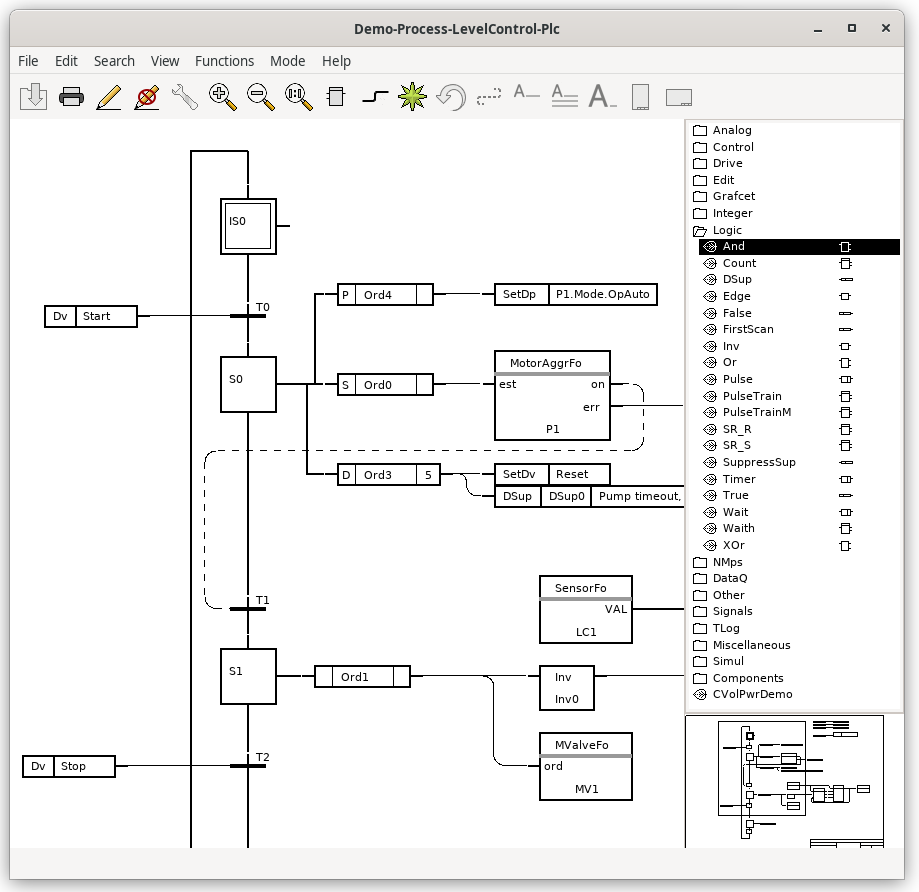Select the PulseTrainM palette item
Screen dimensions: 919x892
(799, 413)
